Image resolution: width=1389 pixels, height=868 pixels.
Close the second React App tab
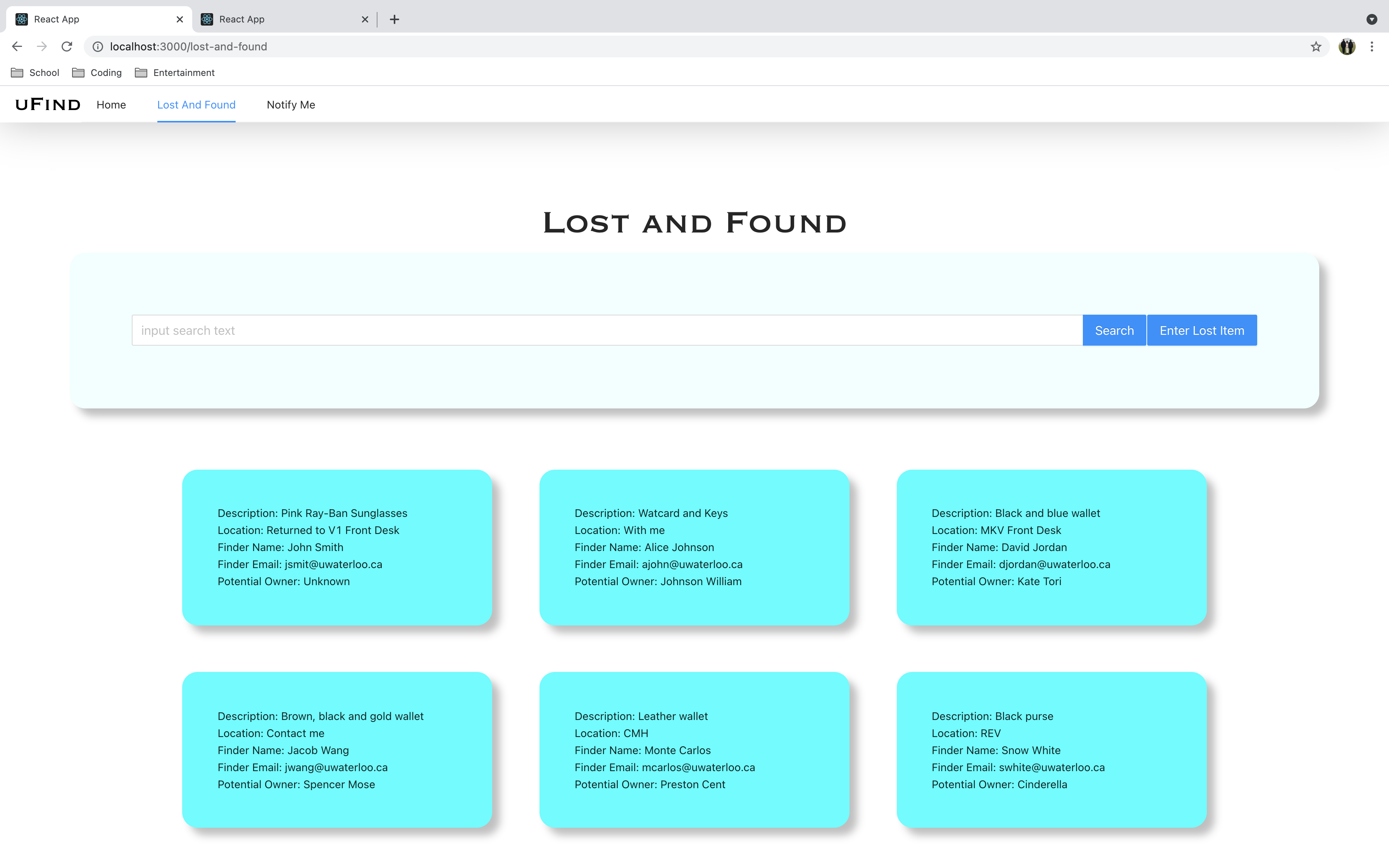(364, 19)
